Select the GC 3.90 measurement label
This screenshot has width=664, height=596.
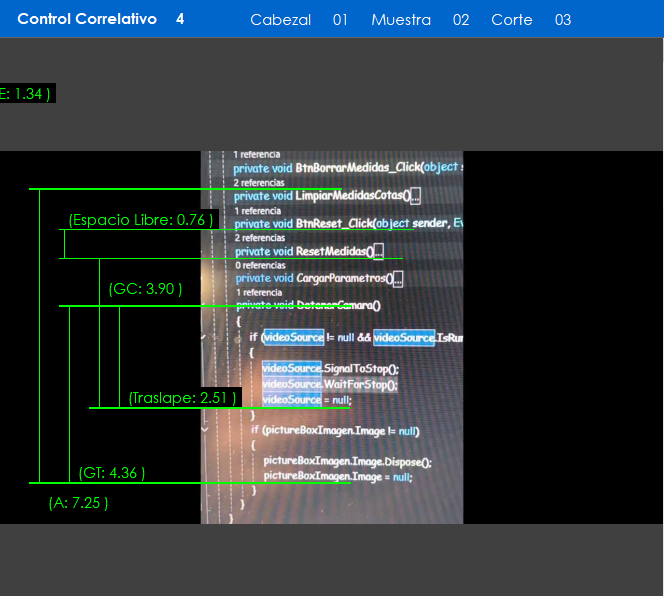coord(145,289)
